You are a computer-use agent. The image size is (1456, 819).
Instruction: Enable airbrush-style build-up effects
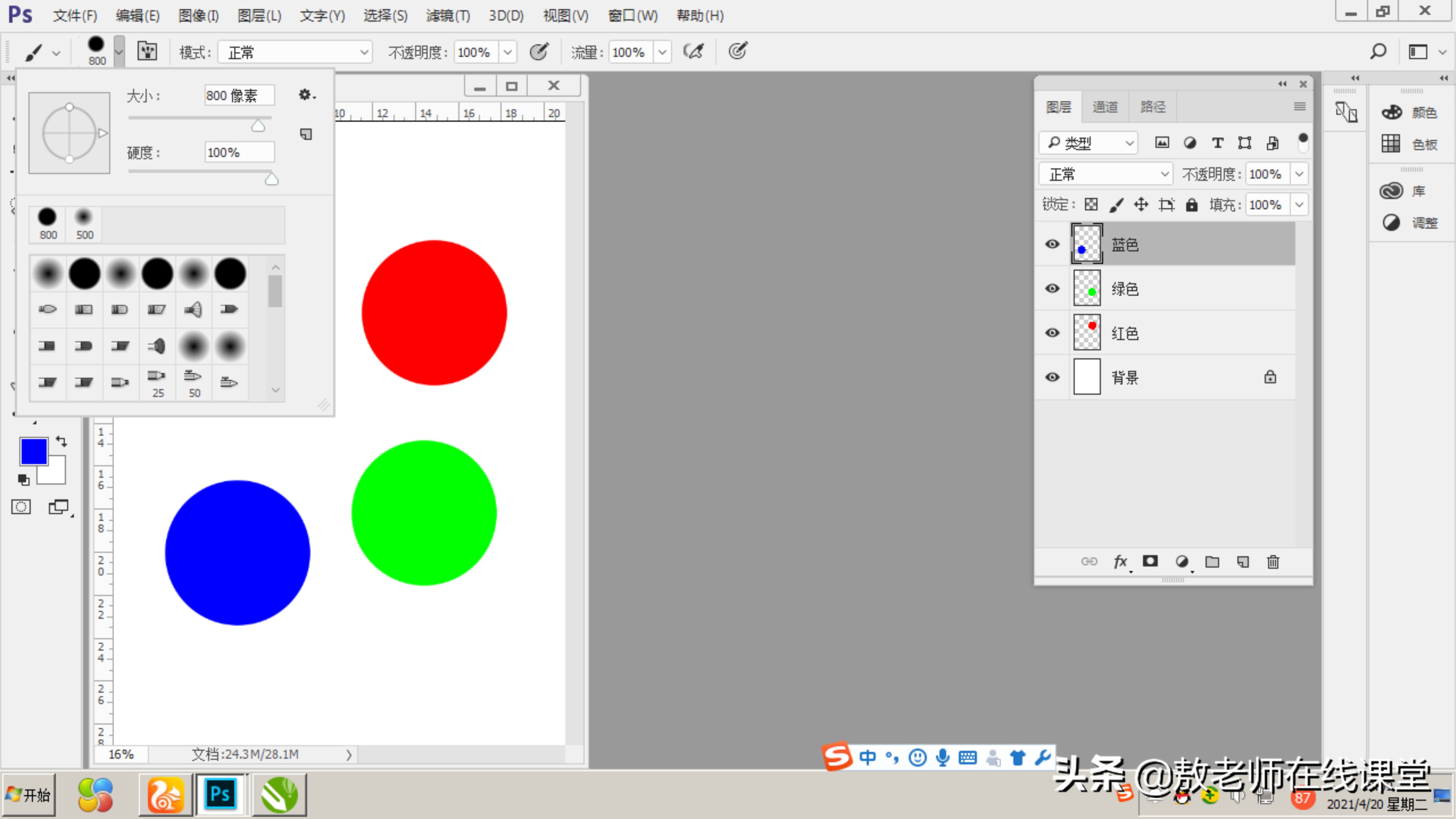click(694, 51)
